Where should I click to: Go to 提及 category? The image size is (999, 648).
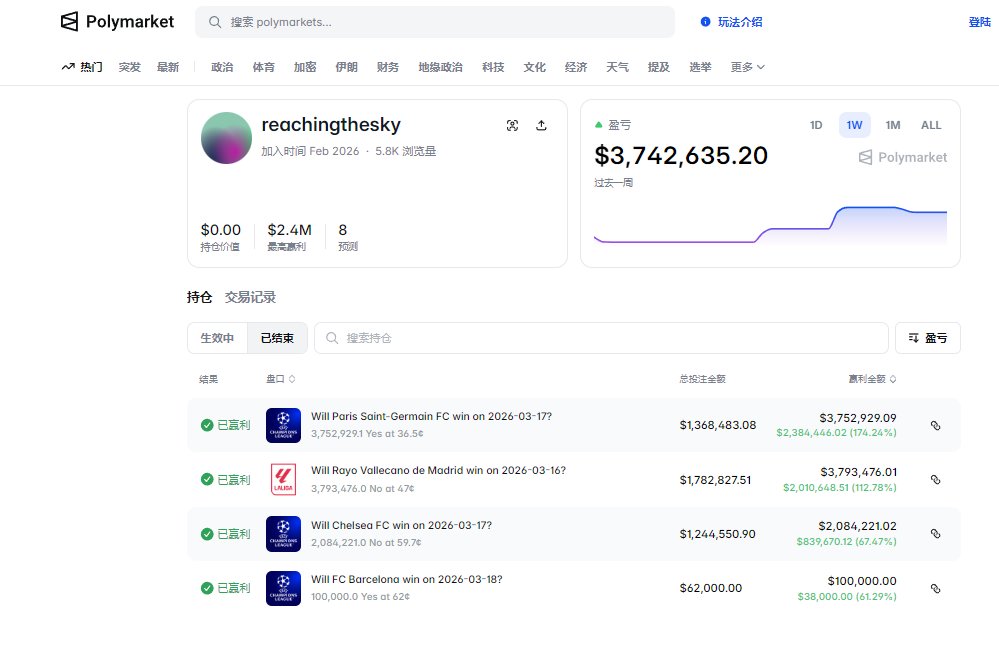(x=659, y=67)
